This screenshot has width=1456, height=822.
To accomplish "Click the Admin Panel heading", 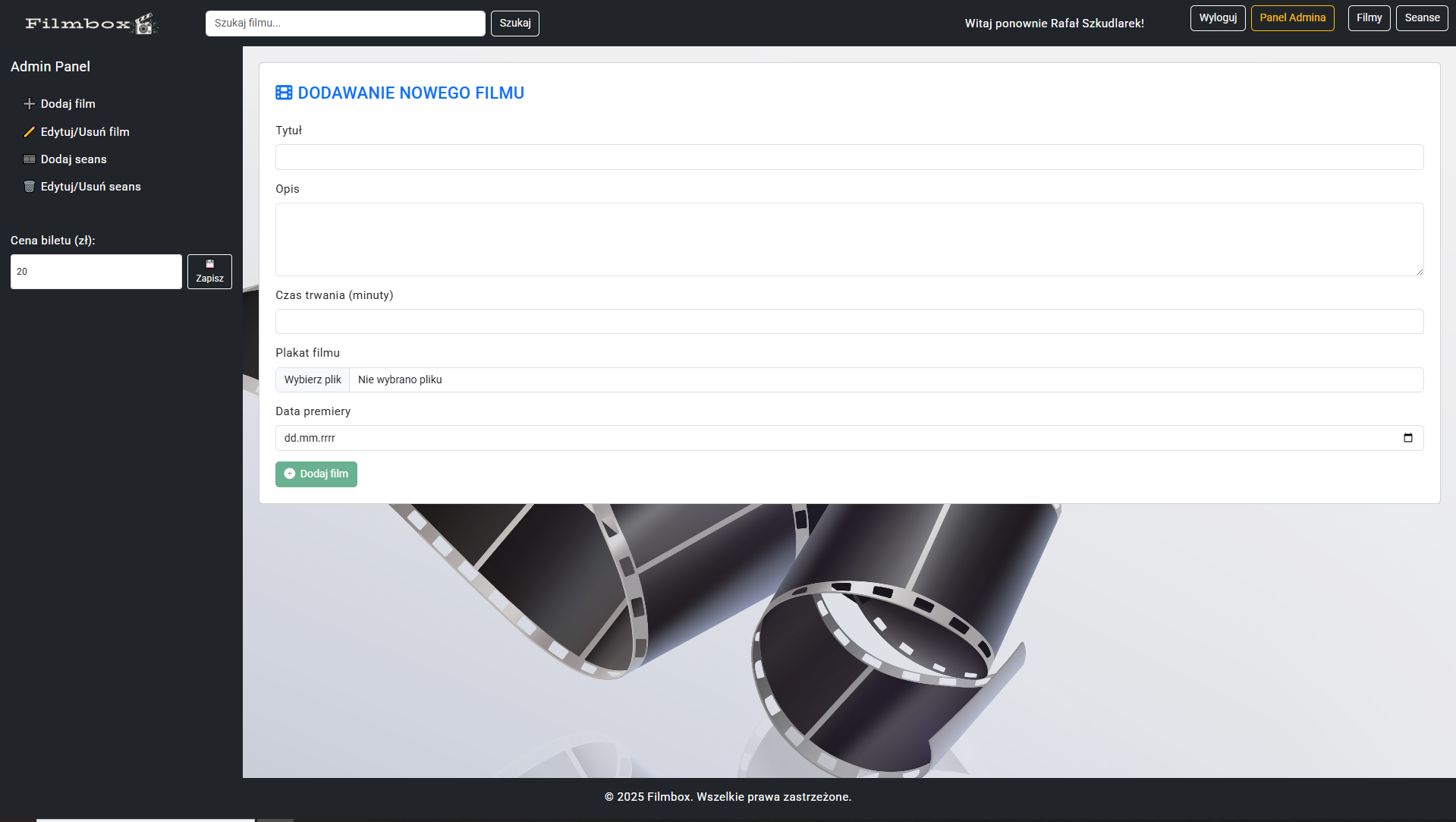I will click(50, 67).
